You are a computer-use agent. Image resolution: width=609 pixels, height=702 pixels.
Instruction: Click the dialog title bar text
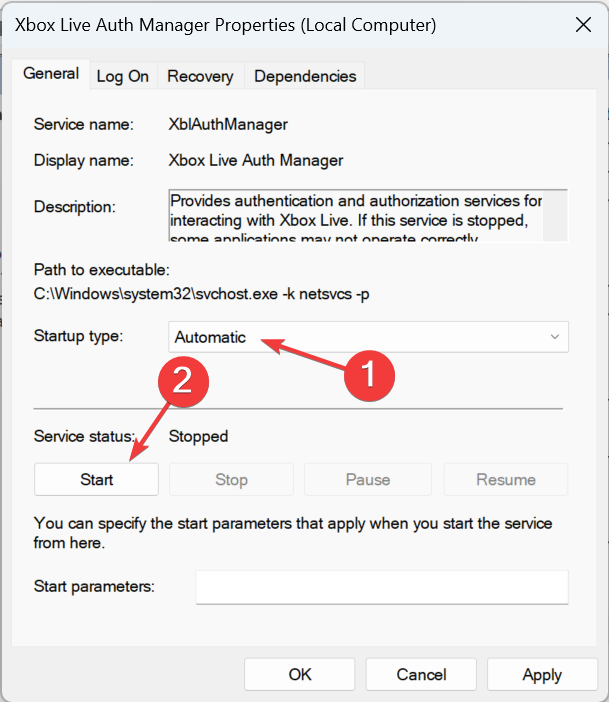[225, 25]
